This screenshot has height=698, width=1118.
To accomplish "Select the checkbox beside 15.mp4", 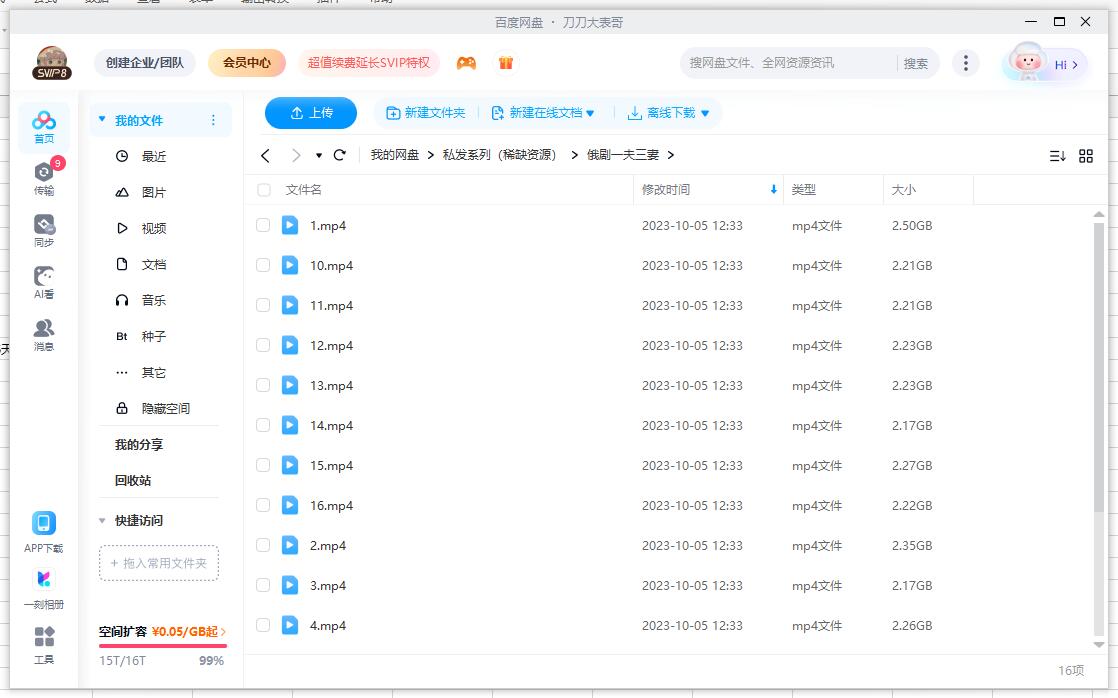I will coord(263,466).
